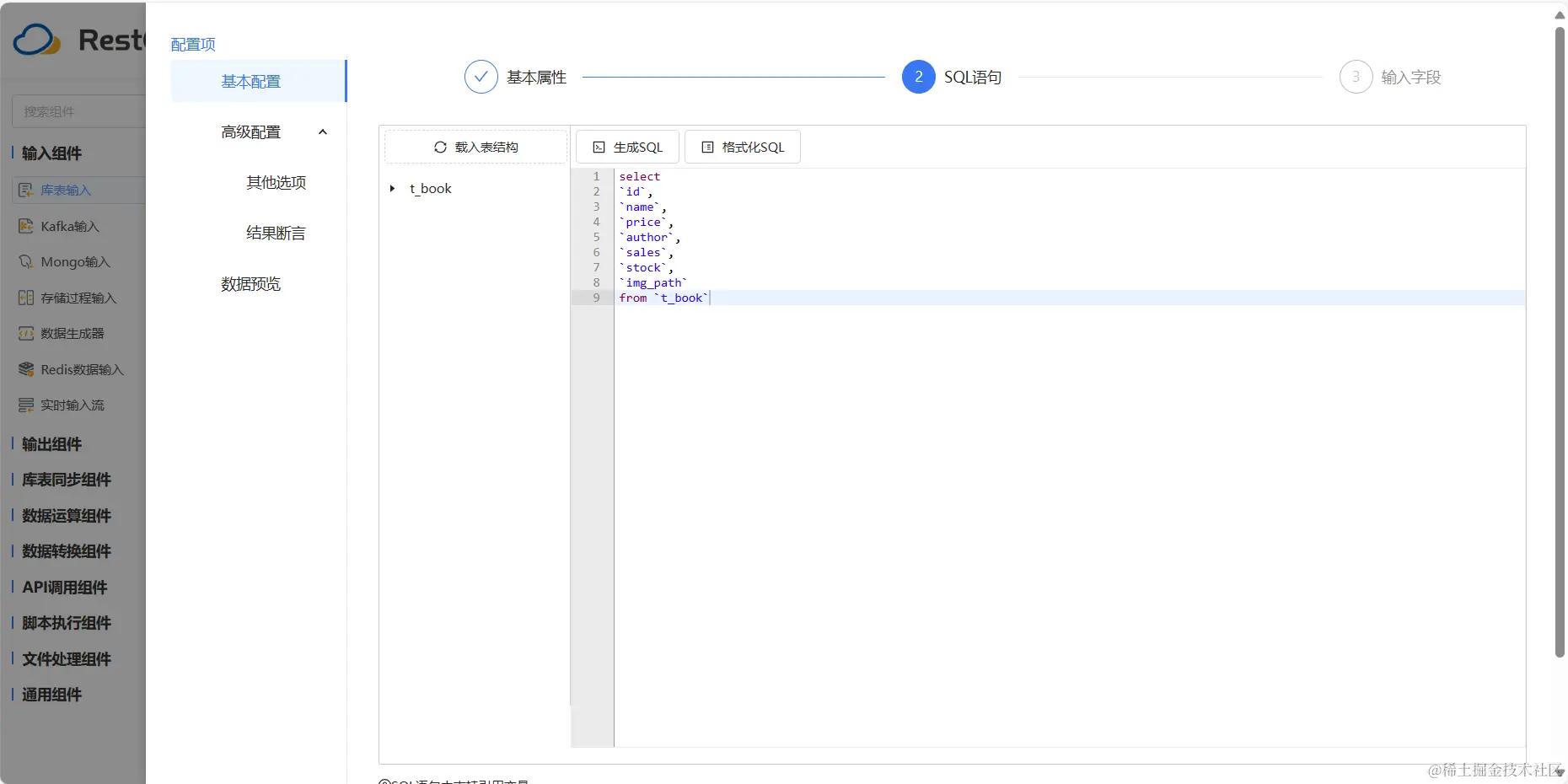The height and width of the screenshot is (784, 1568).
Task: Click the step 2 circle for SQL语句
Action: pyautogui.click(x=918, y=77)
